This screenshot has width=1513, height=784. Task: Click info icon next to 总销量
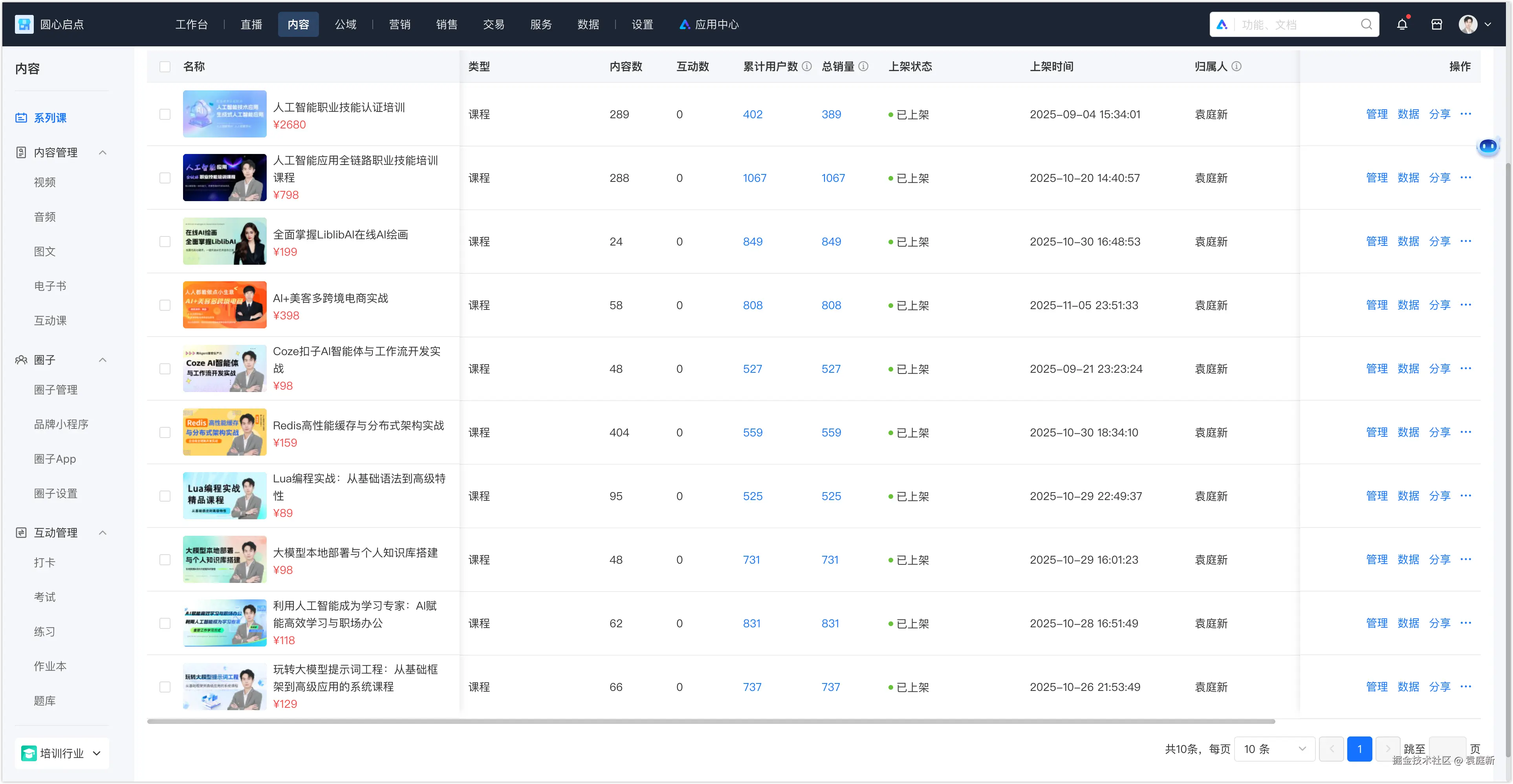[863, 66]
